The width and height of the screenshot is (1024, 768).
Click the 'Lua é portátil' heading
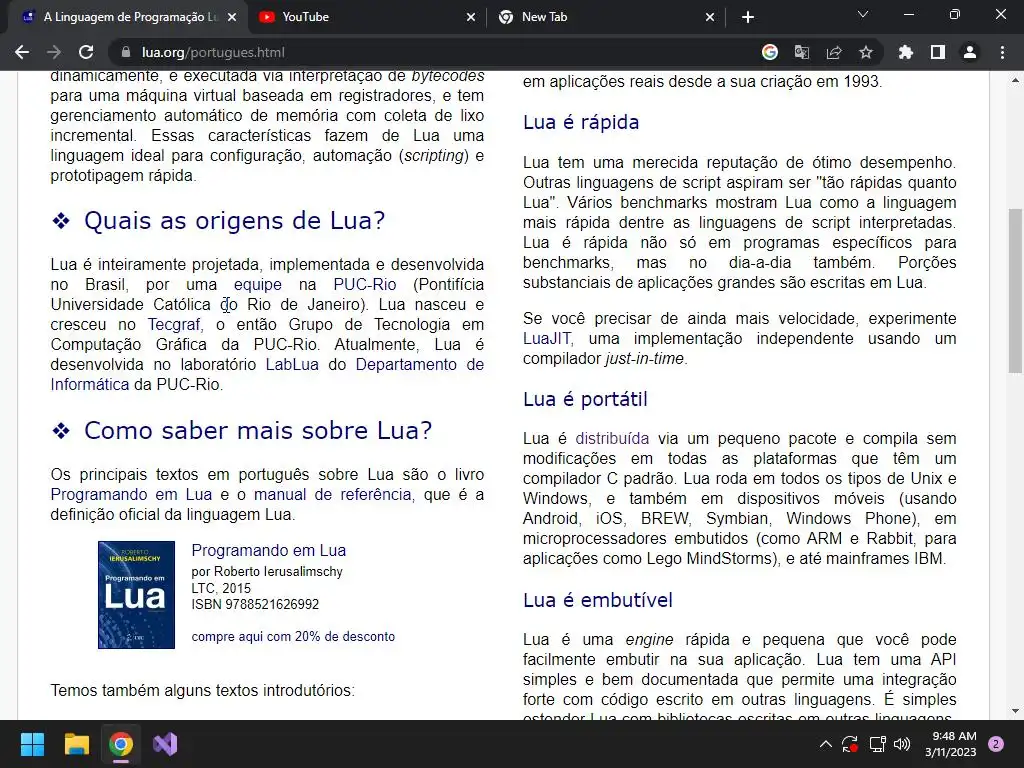coord(585,399)
